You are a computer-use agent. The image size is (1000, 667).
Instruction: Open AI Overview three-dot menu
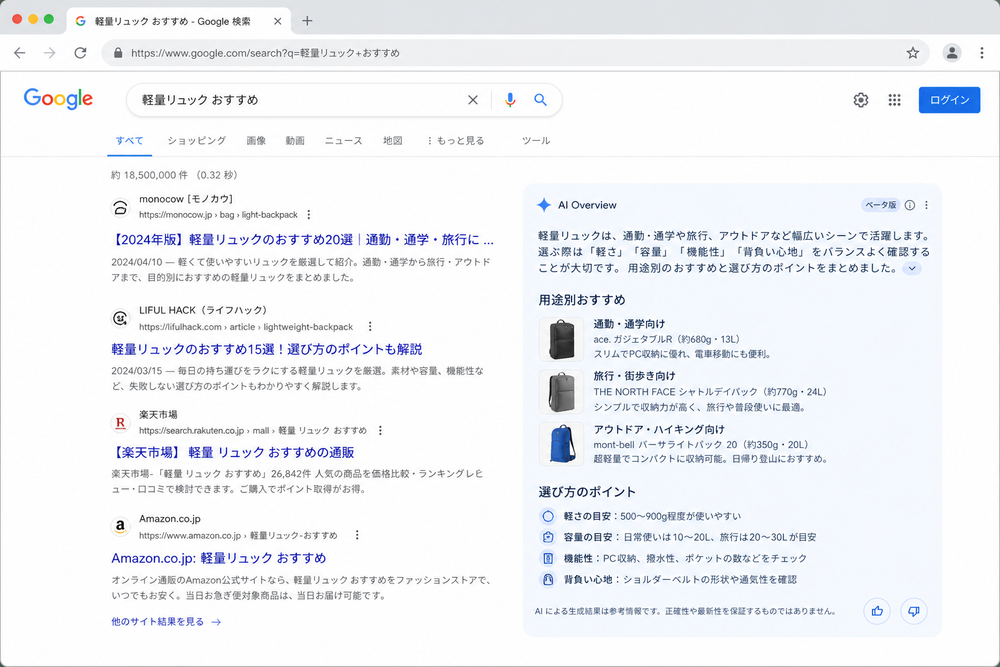(927, 205)
